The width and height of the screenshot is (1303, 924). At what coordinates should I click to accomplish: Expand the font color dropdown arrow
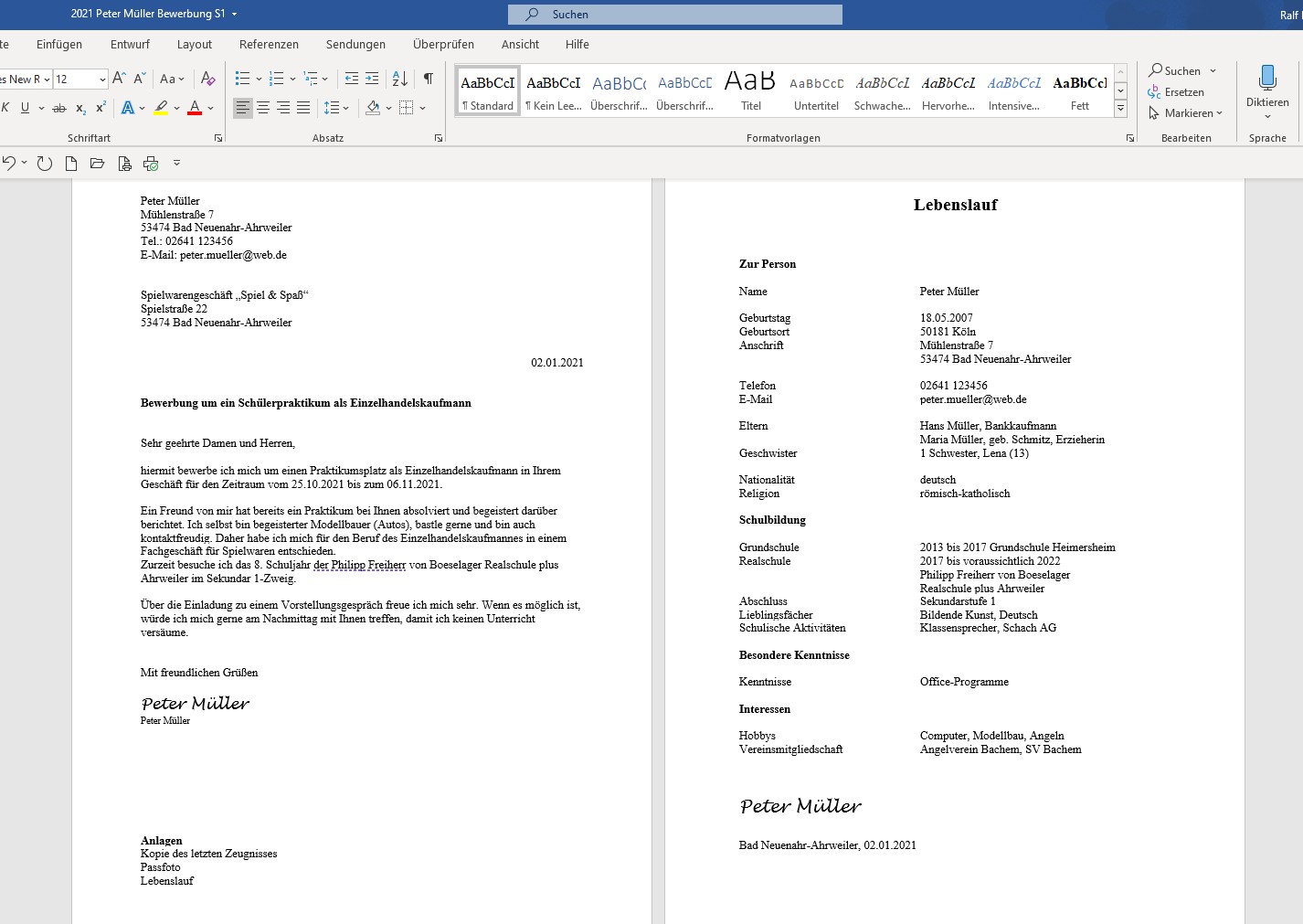tap(210, 108)
